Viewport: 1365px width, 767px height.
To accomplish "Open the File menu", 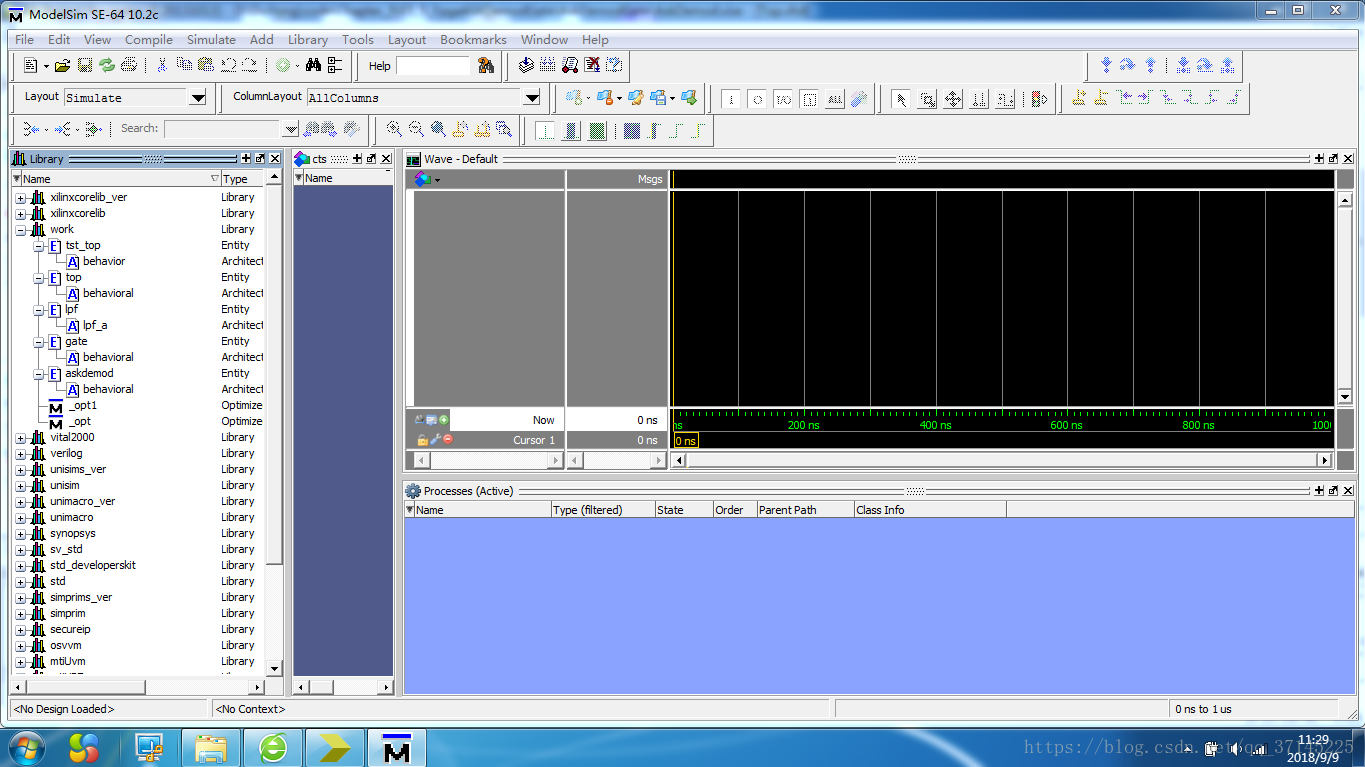I will (x=24, y=39).
